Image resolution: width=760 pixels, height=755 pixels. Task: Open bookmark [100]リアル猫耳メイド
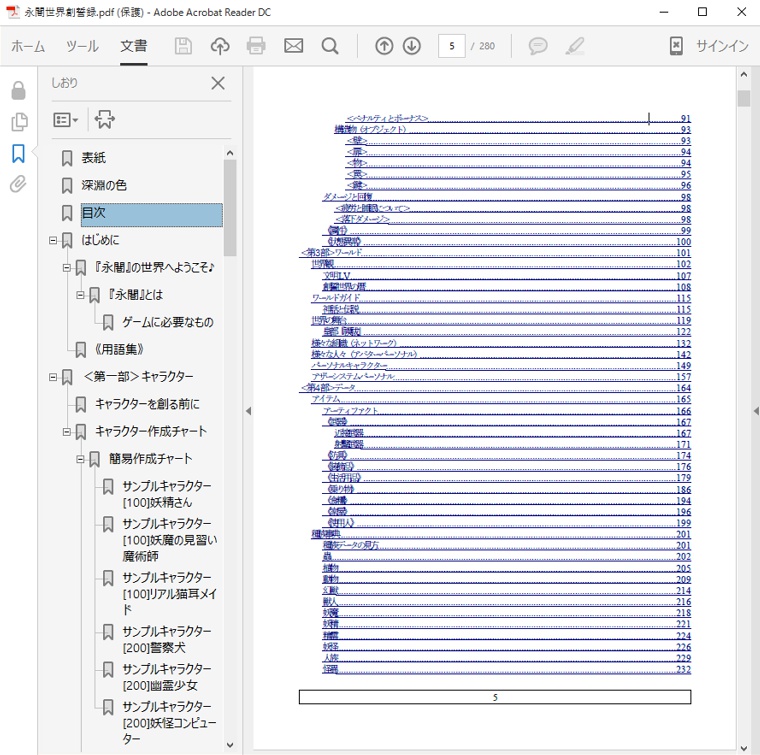169,594
